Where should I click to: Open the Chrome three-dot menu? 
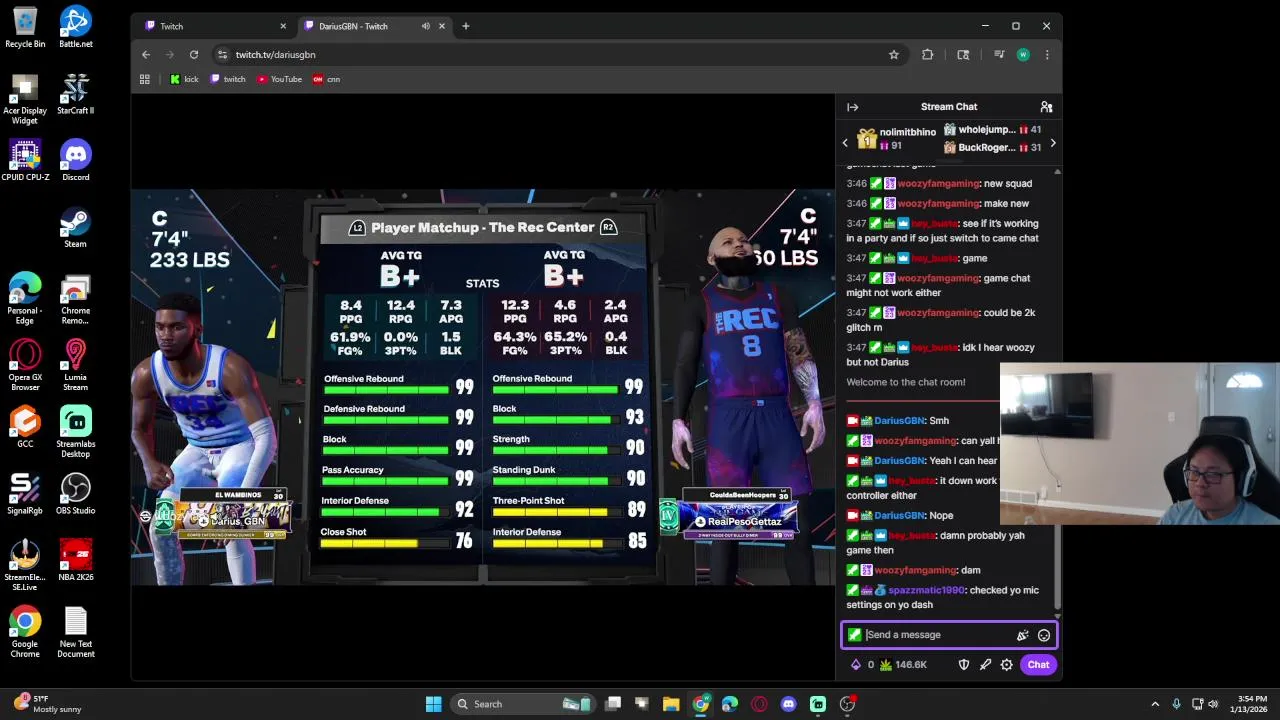(1047, 55)
